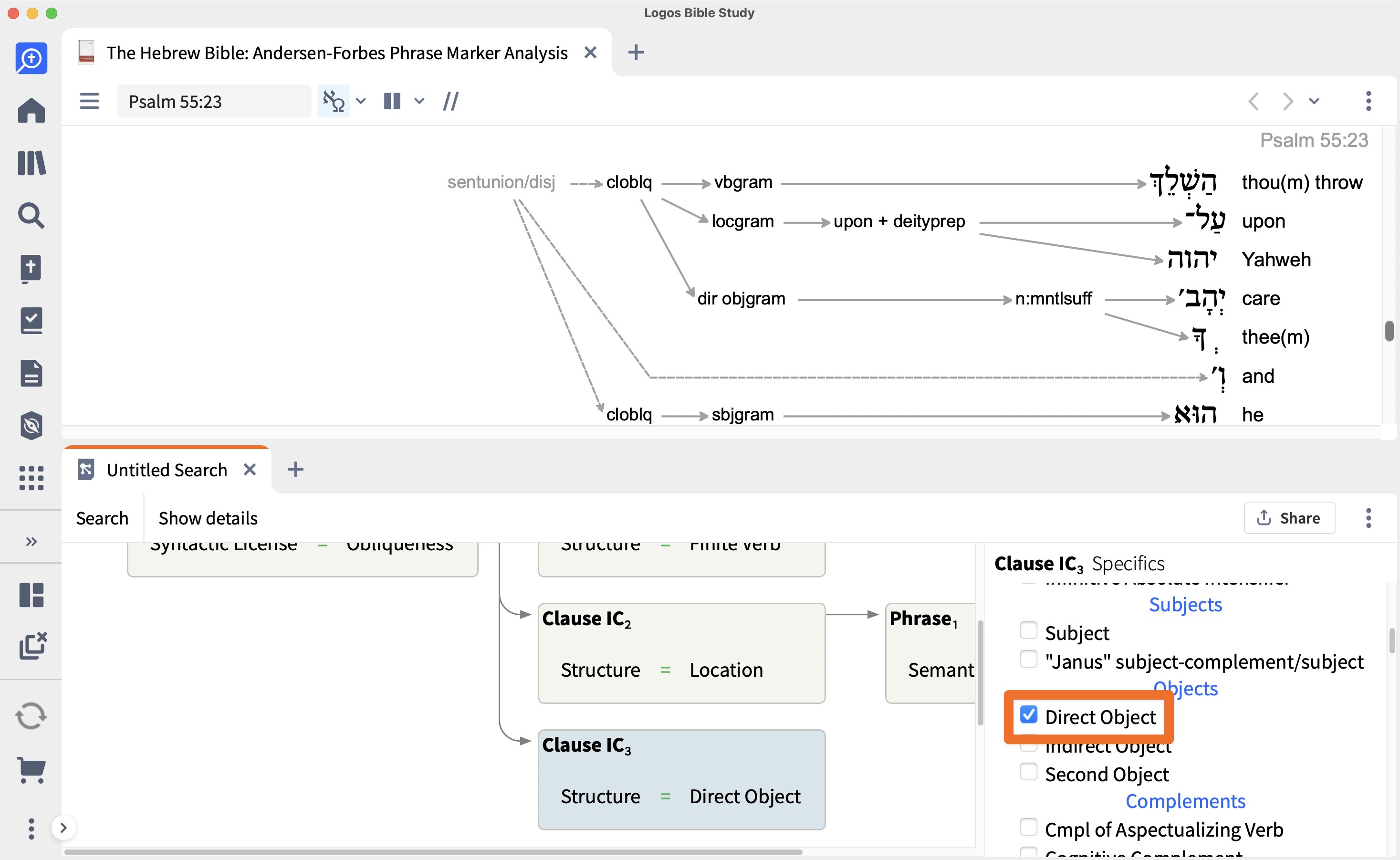Click the "n:mntlsuff" node label

click(x=1053, y=298)
